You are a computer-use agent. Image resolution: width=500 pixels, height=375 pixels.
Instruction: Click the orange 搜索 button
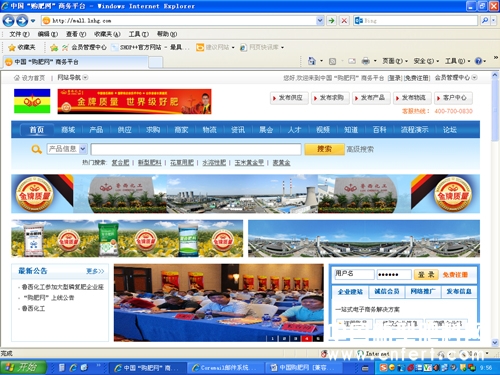pyautogui.click(x=324, y=149)
